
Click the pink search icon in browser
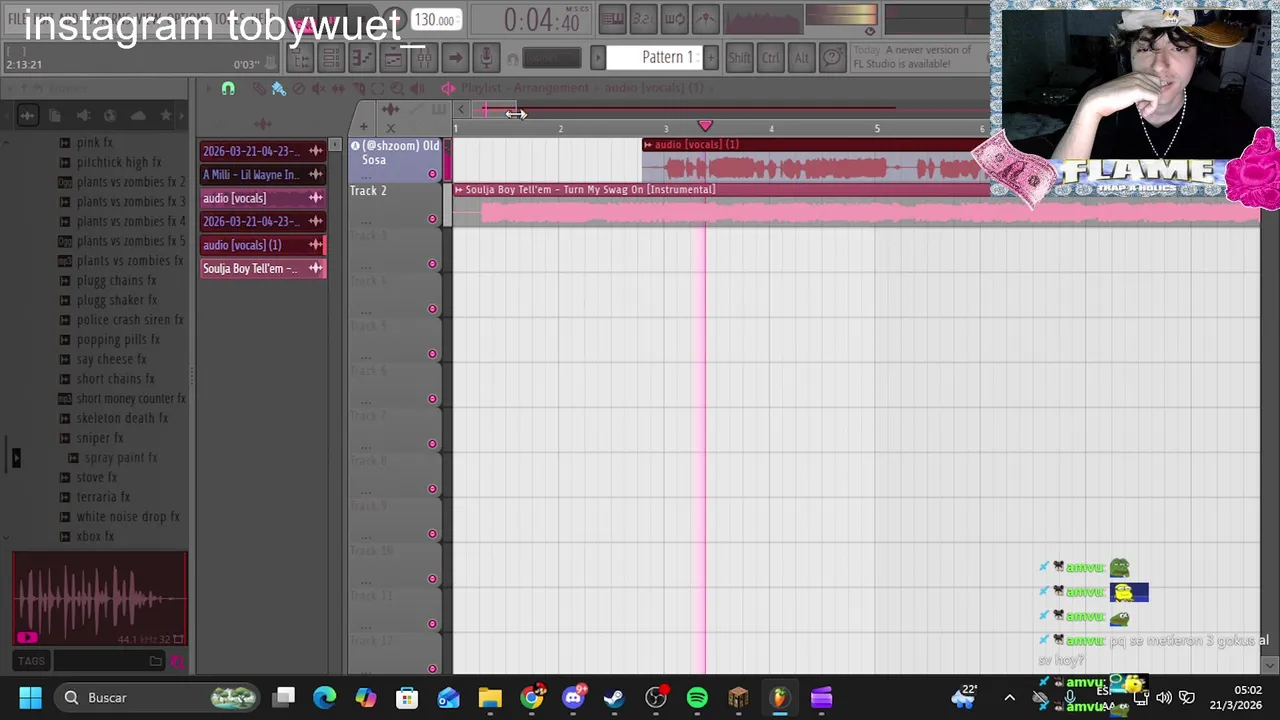coord(177,661)
